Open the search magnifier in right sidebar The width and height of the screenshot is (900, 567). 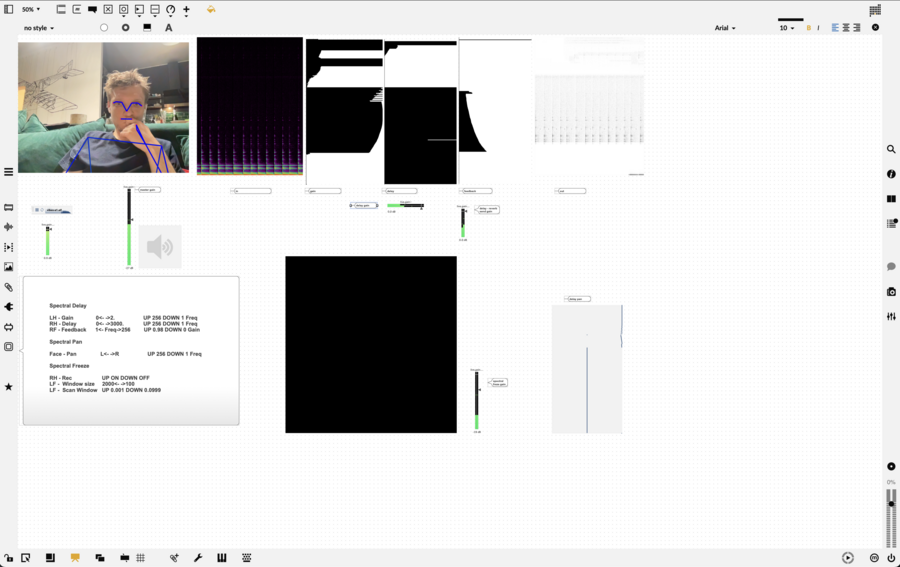(891, 149)
